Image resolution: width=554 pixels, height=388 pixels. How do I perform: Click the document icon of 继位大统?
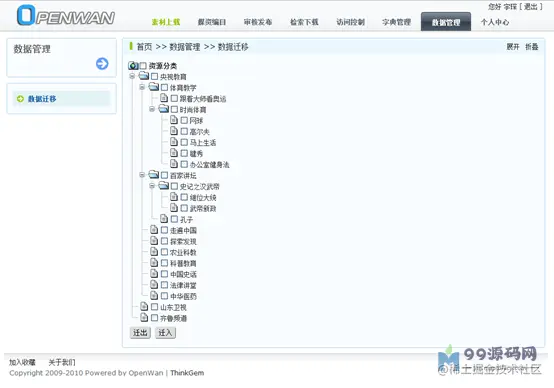pyautogui.click(x=174, y=196)
